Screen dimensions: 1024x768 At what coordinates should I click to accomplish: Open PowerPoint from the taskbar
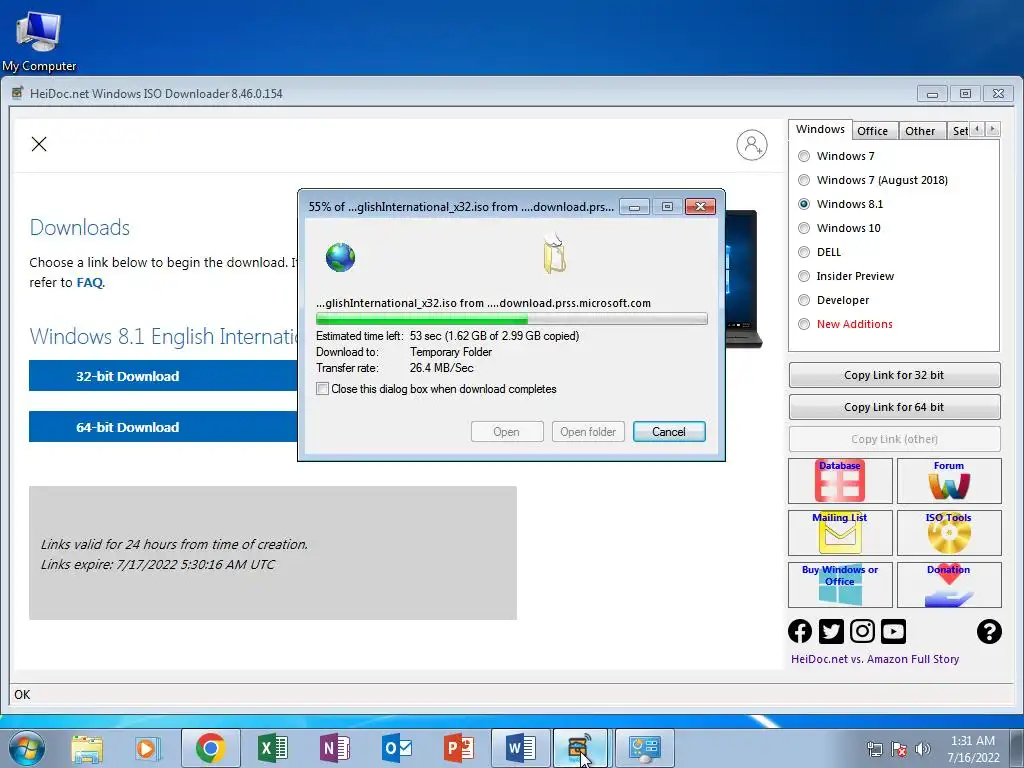pyautogui.click(x=458, y=748)
